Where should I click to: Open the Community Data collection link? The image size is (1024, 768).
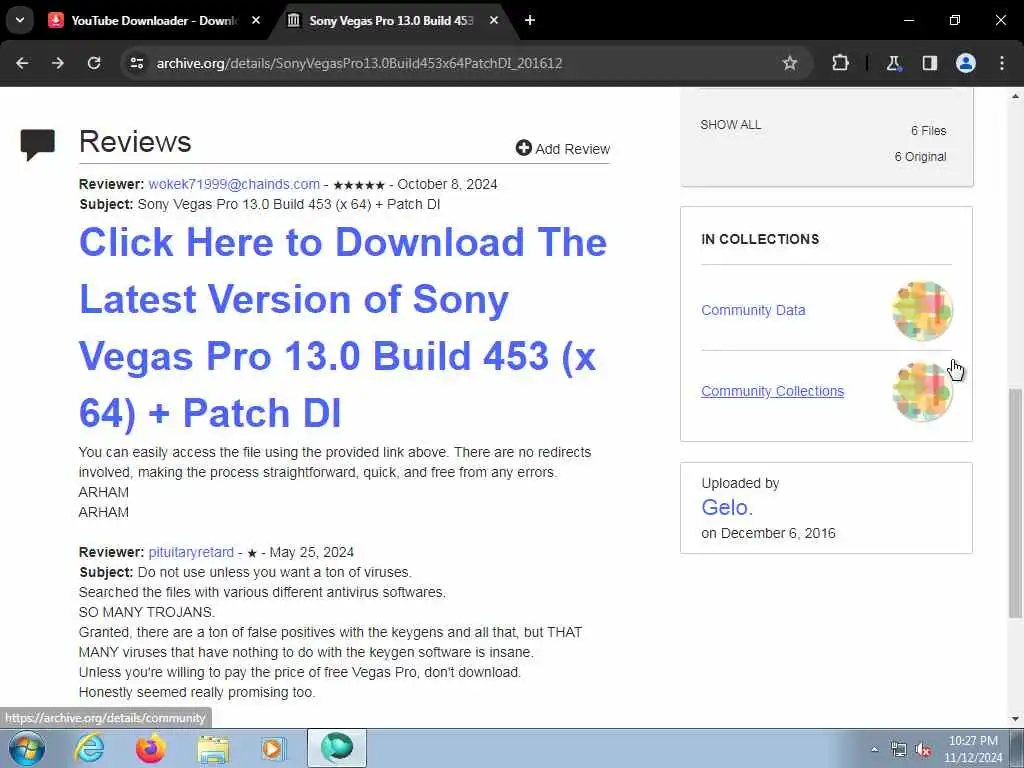pyautogui.click(x=753, y=310)
